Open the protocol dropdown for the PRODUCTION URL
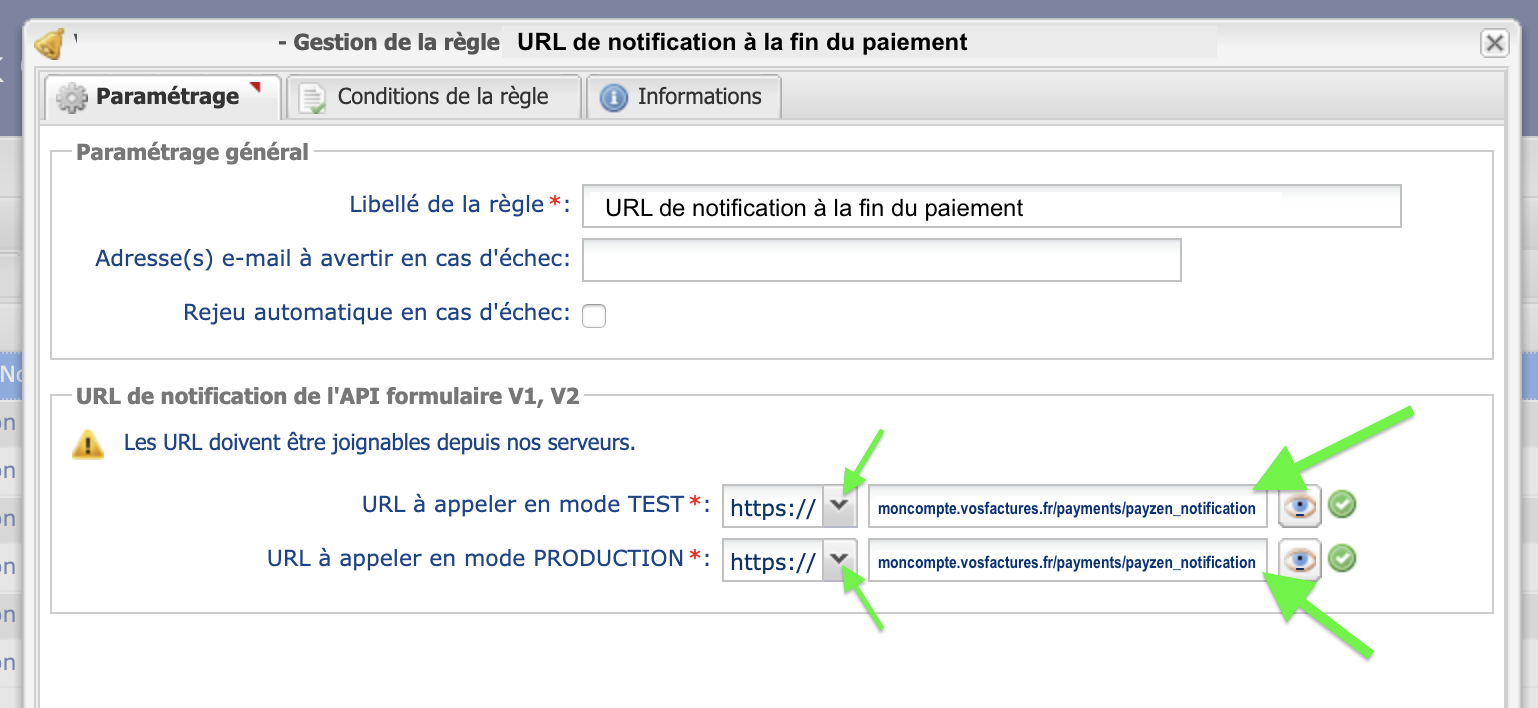This screenshot has width=1538, height=708. (x=840, y=560)
